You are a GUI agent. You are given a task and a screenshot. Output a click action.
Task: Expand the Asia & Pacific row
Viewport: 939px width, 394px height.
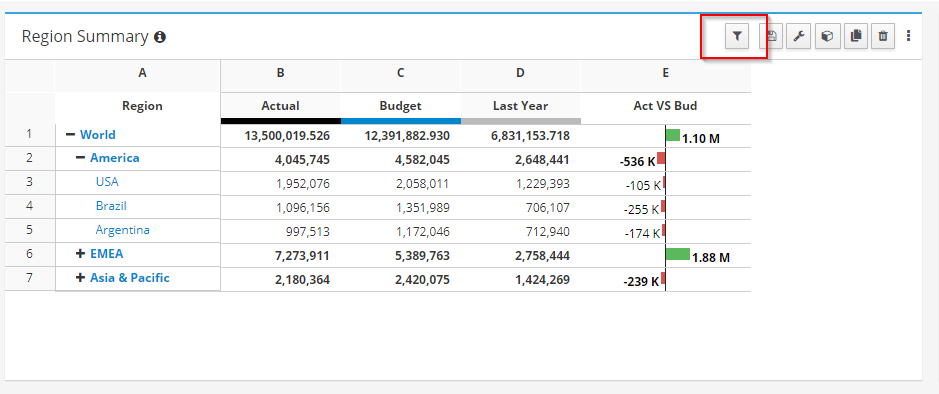[x=80, y=278]
